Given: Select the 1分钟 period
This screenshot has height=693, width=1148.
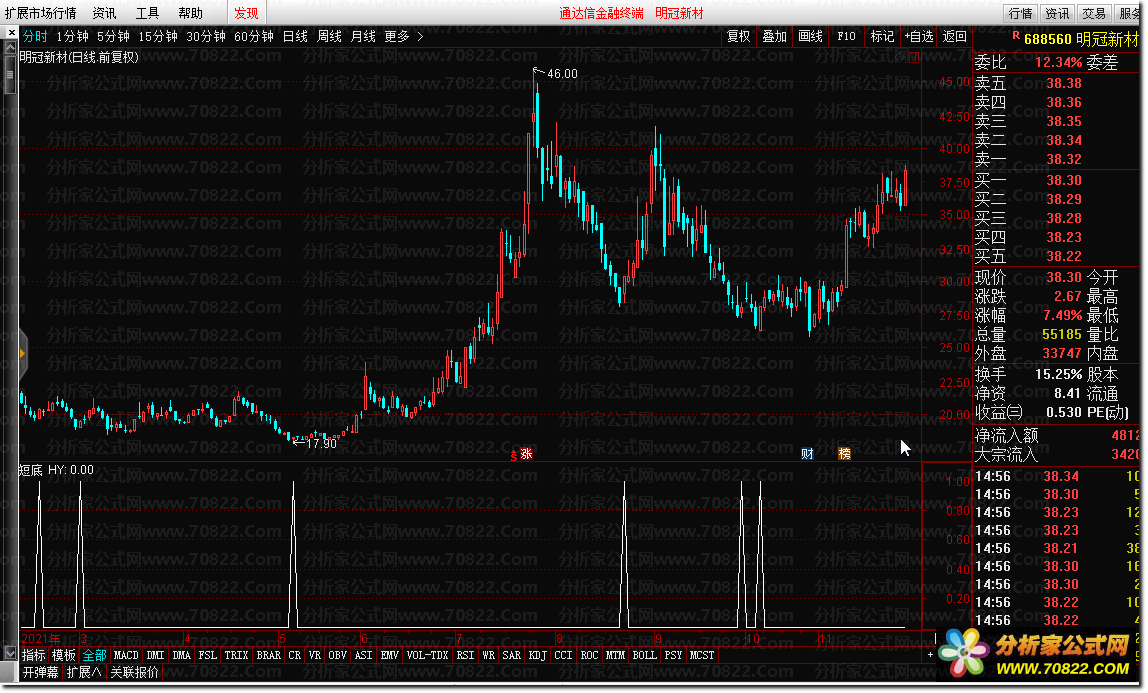Looking at the screenshot, I should point(72,37).
